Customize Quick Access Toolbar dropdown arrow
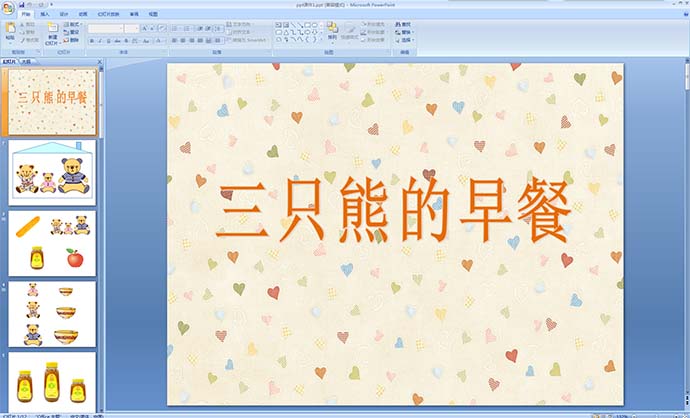 click(51, 5)
